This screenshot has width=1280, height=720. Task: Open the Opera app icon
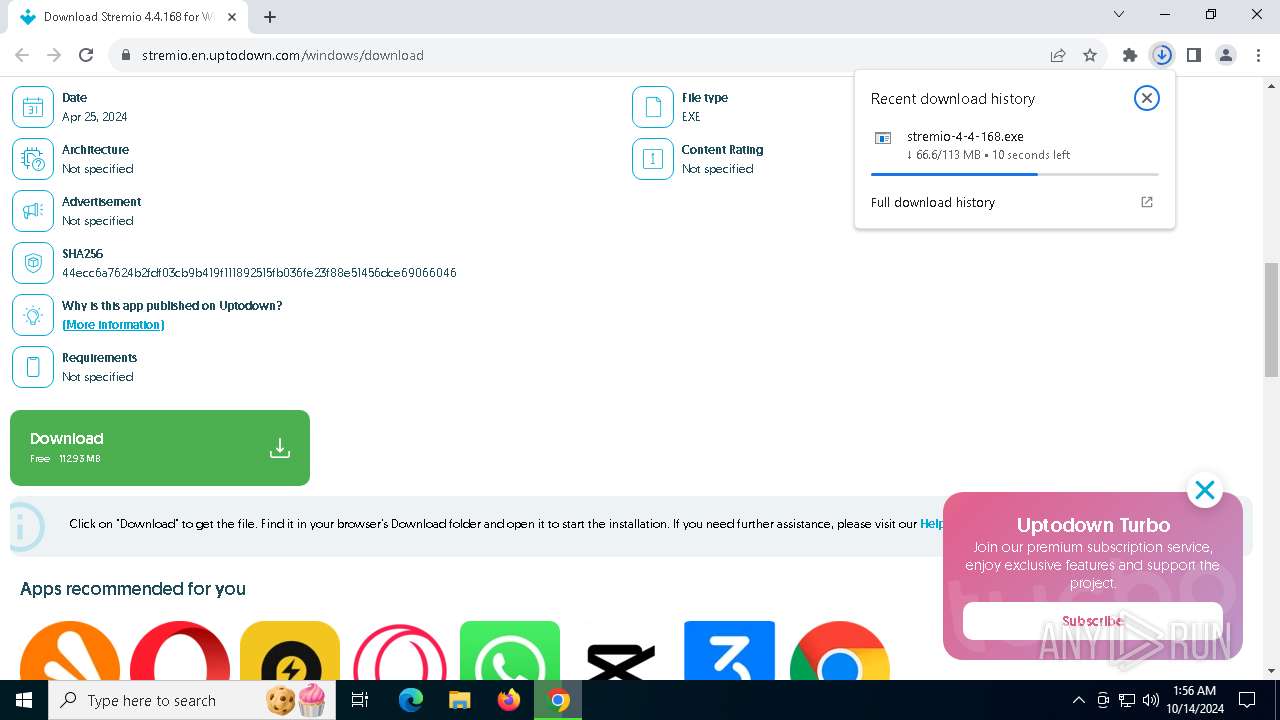180,651
